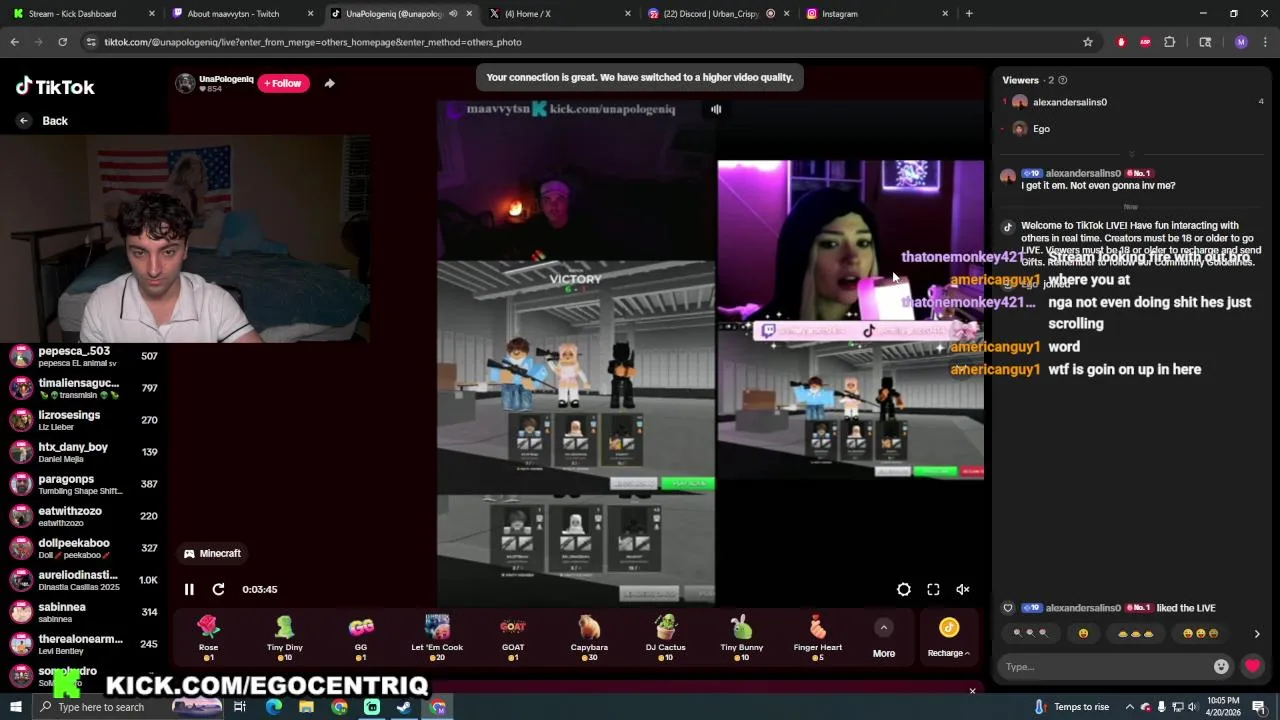Show more quick emoji with arrow
This screenshot has width=1280, height=720.
1257,634
